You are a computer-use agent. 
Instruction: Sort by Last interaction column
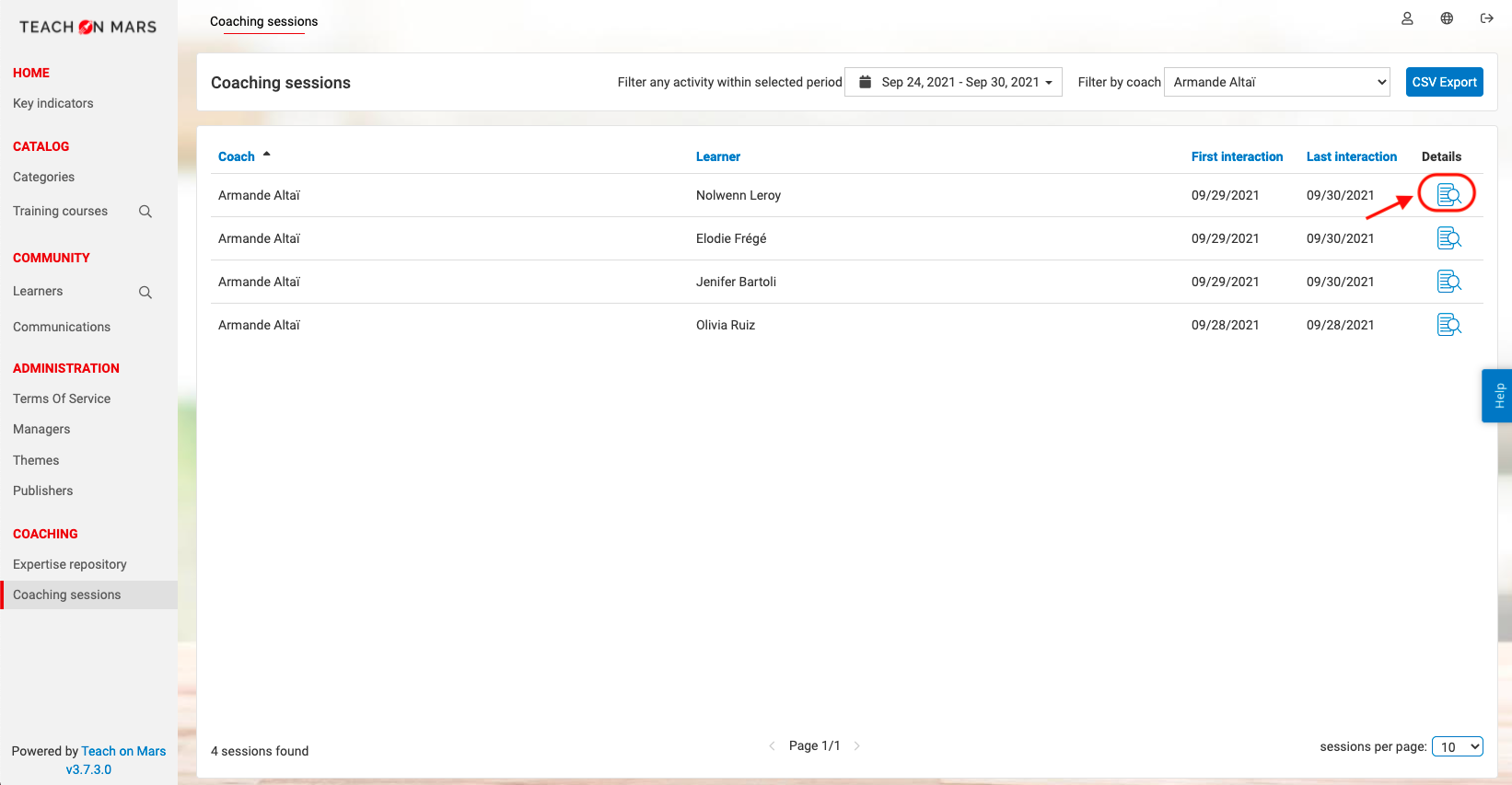point(1352,156)
